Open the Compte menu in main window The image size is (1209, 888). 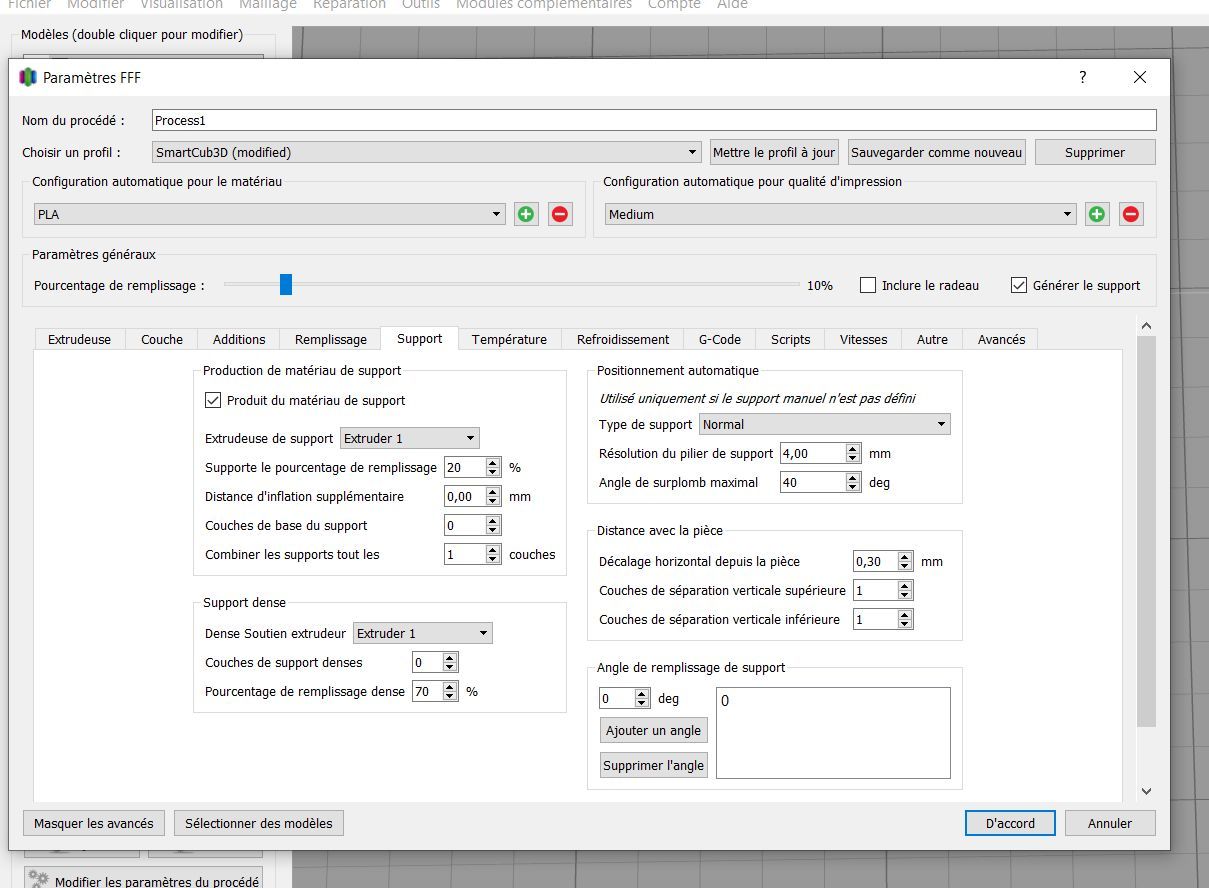tap(674, 5)
